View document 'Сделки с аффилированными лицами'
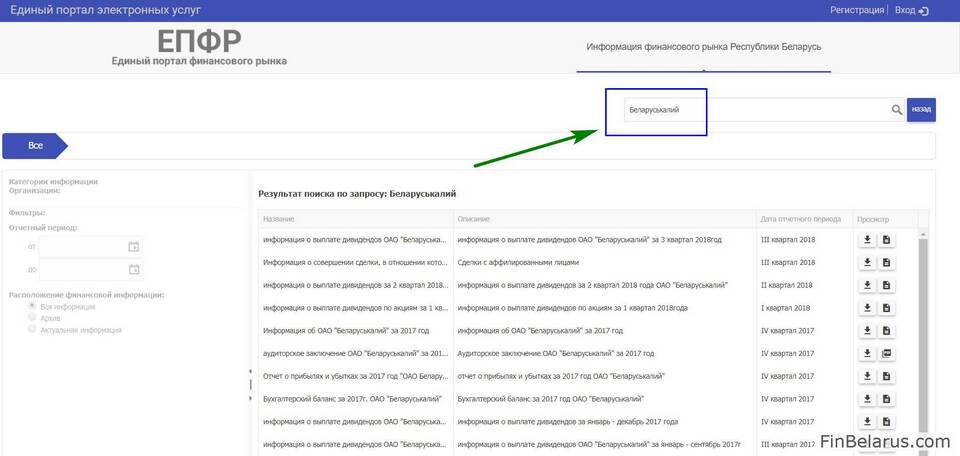 click(886, 263)
